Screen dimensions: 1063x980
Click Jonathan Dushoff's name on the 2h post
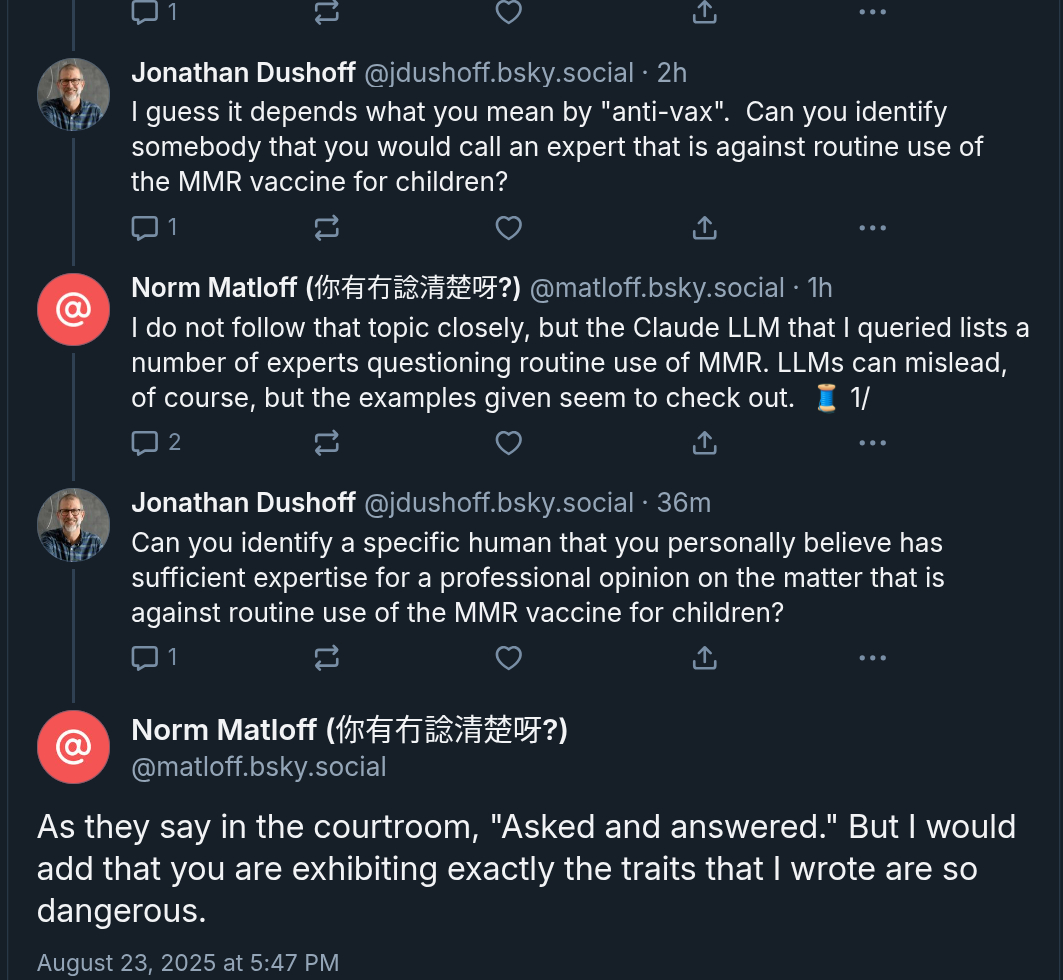click(x=243, y=73)
